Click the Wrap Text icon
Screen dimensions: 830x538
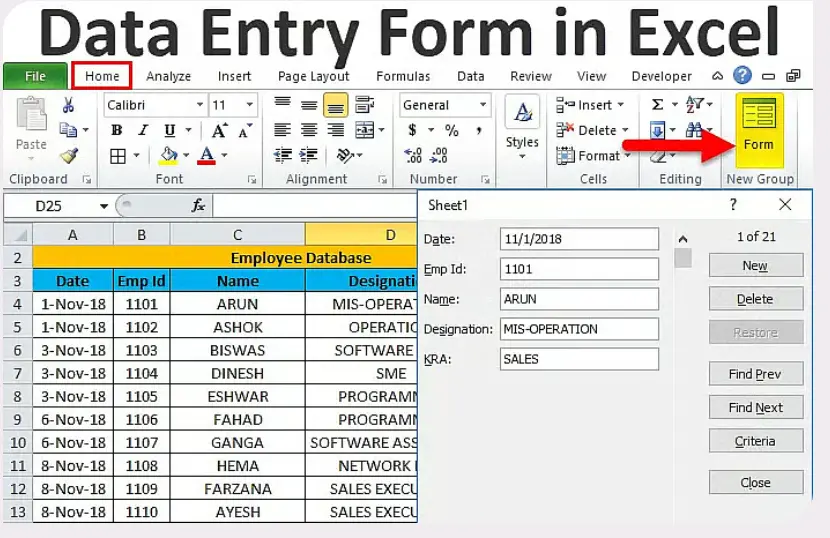365,104
